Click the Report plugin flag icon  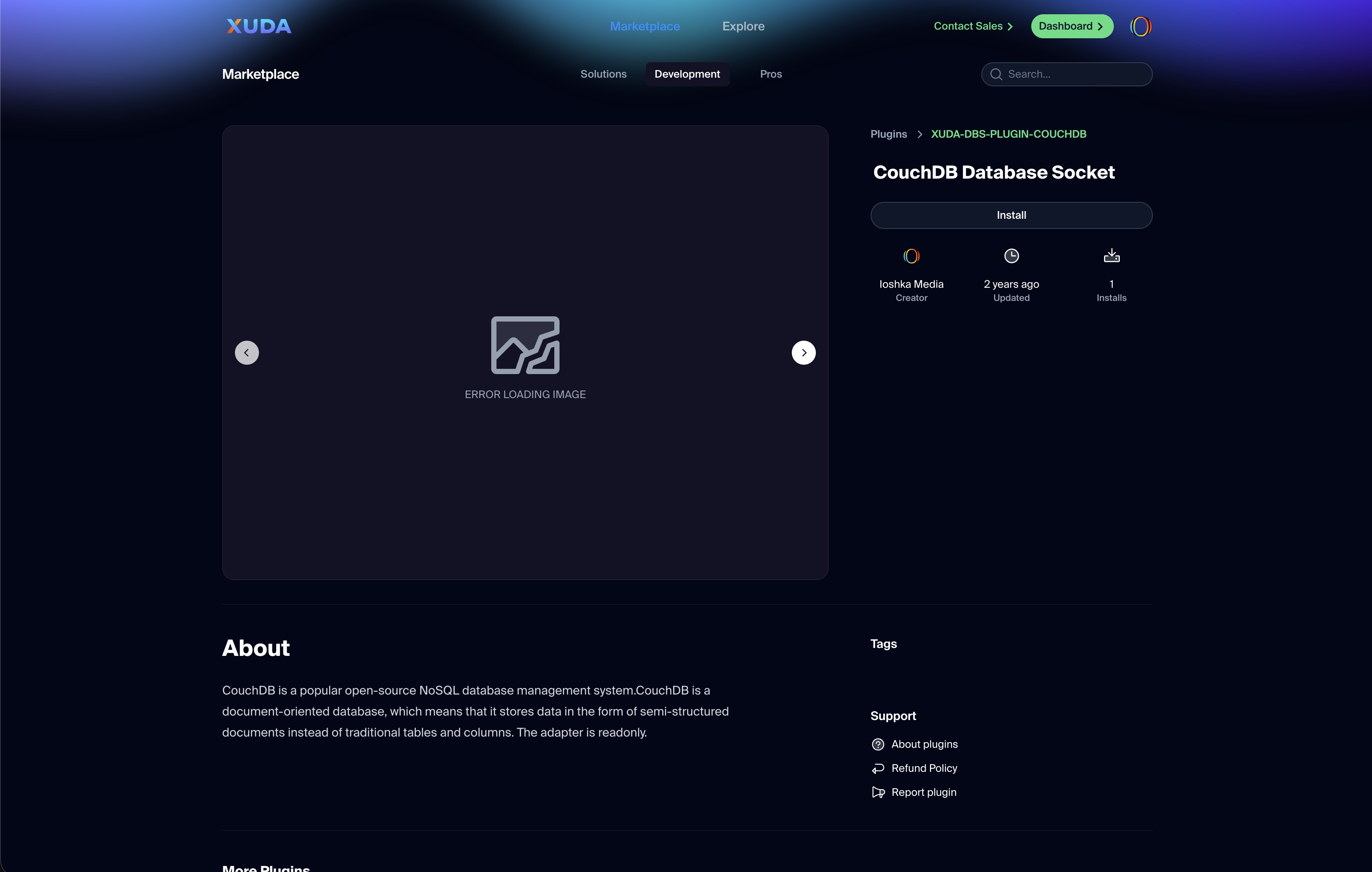pyautogui.click(x=878, y=792)
